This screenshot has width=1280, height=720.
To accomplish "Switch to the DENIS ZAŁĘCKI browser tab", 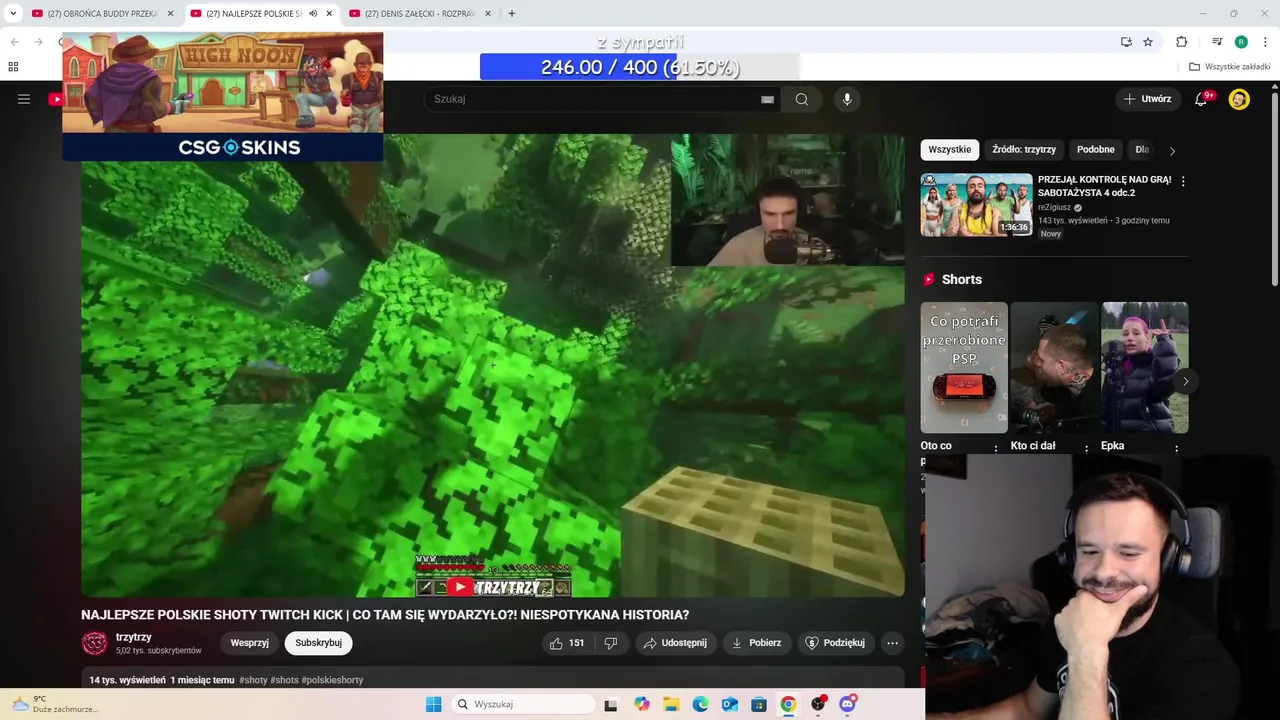I will tap(421, 14).
